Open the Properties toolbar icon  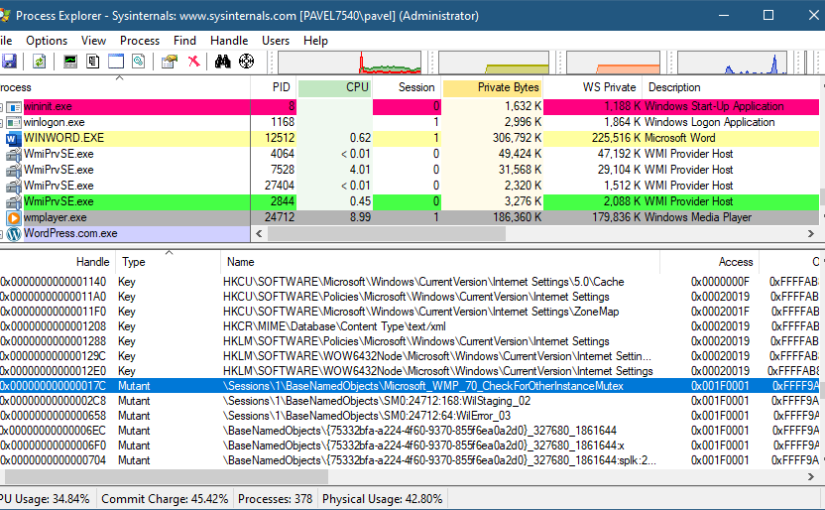coord(169,62)
